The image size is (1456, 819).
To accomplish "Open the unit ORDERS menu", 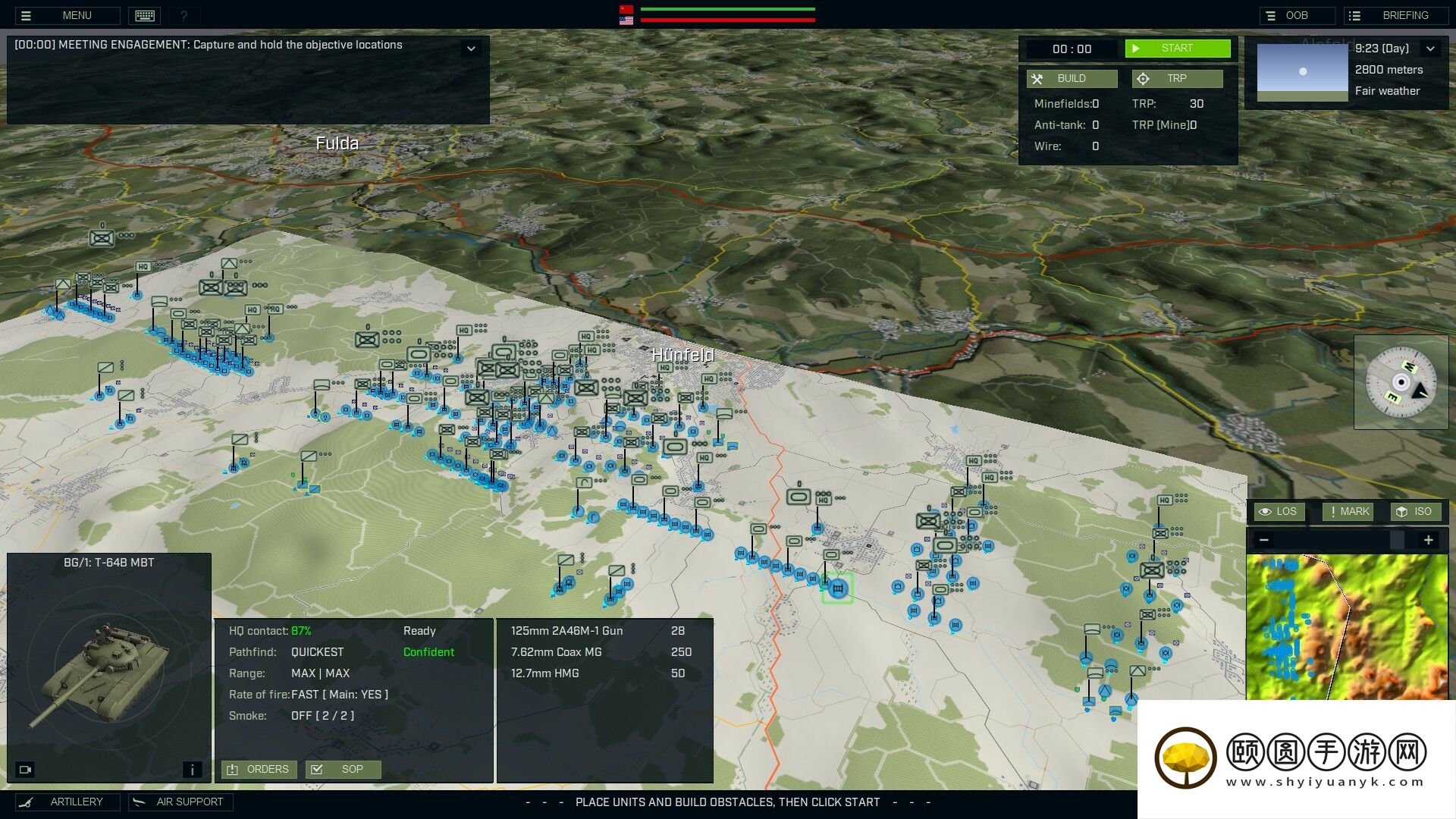I will point(259,770).
